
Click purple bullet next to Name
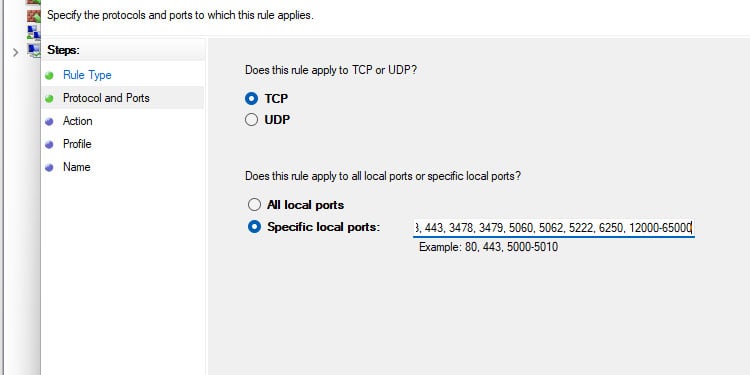(49, 167)
